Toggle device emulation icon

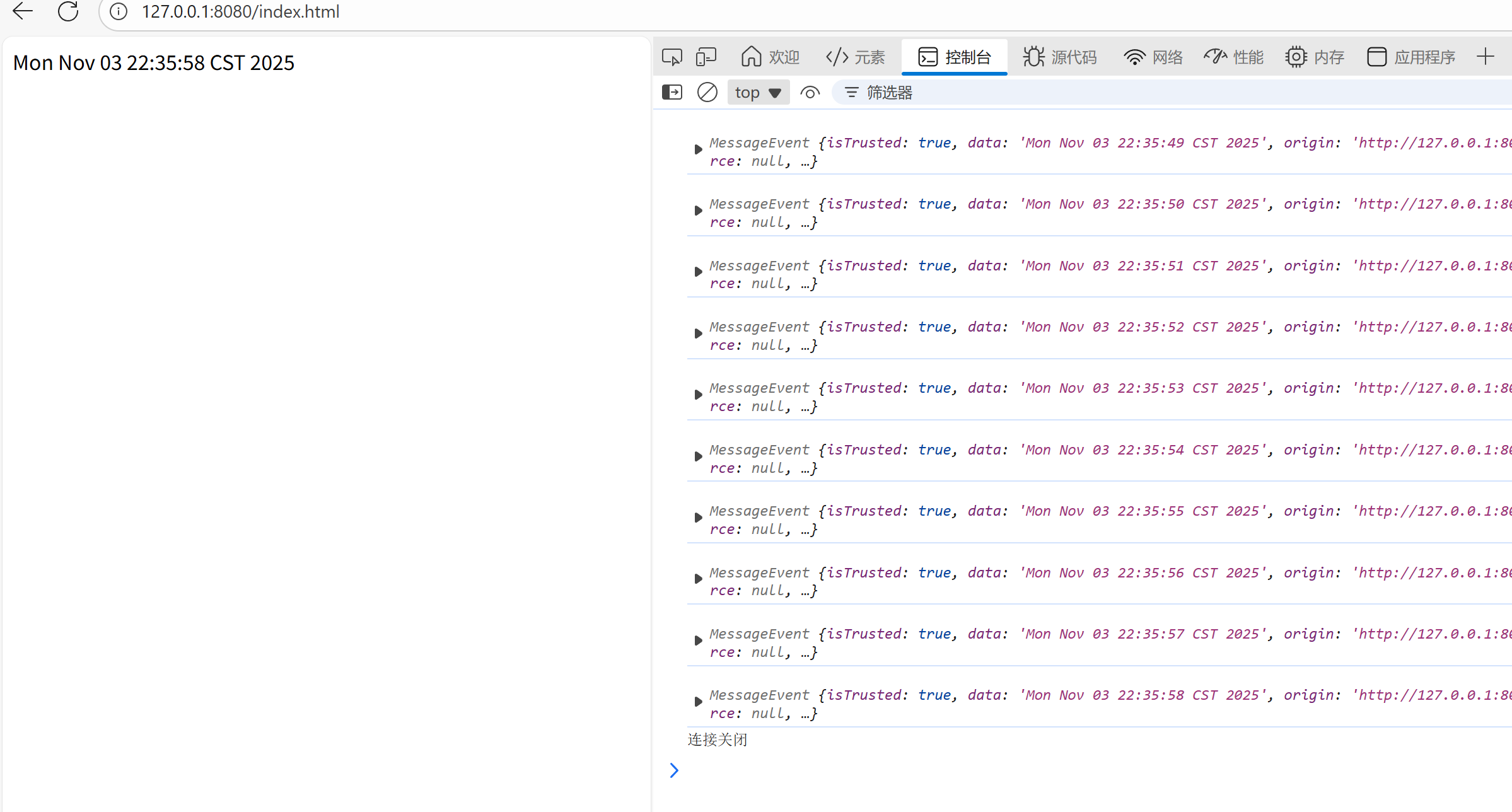(x=706, y=57)
